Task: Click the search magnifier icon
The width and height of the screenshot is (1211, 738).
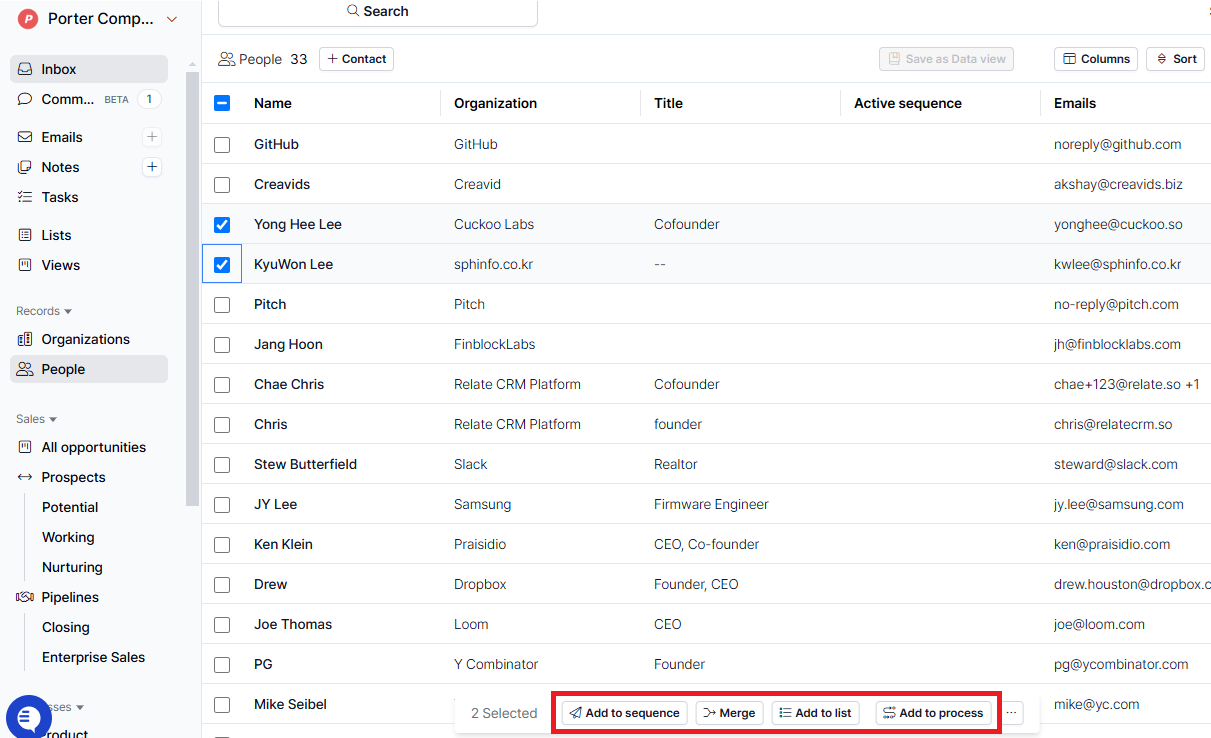Action: [352, 11]
